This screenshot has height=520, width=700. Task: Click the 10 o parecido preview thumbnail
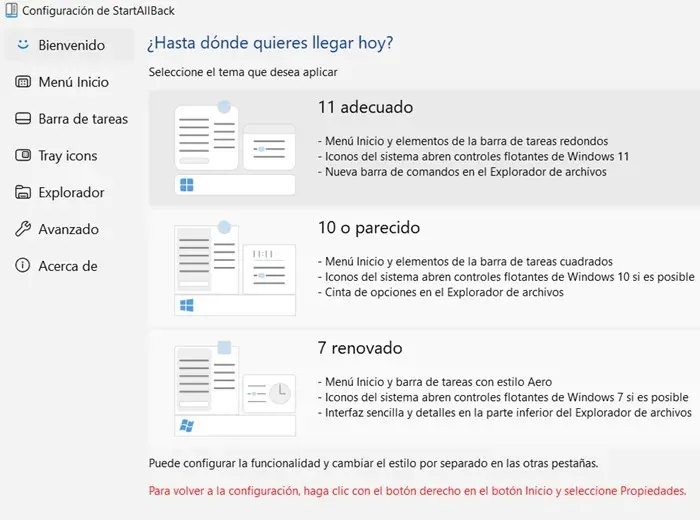pos(235,268)
